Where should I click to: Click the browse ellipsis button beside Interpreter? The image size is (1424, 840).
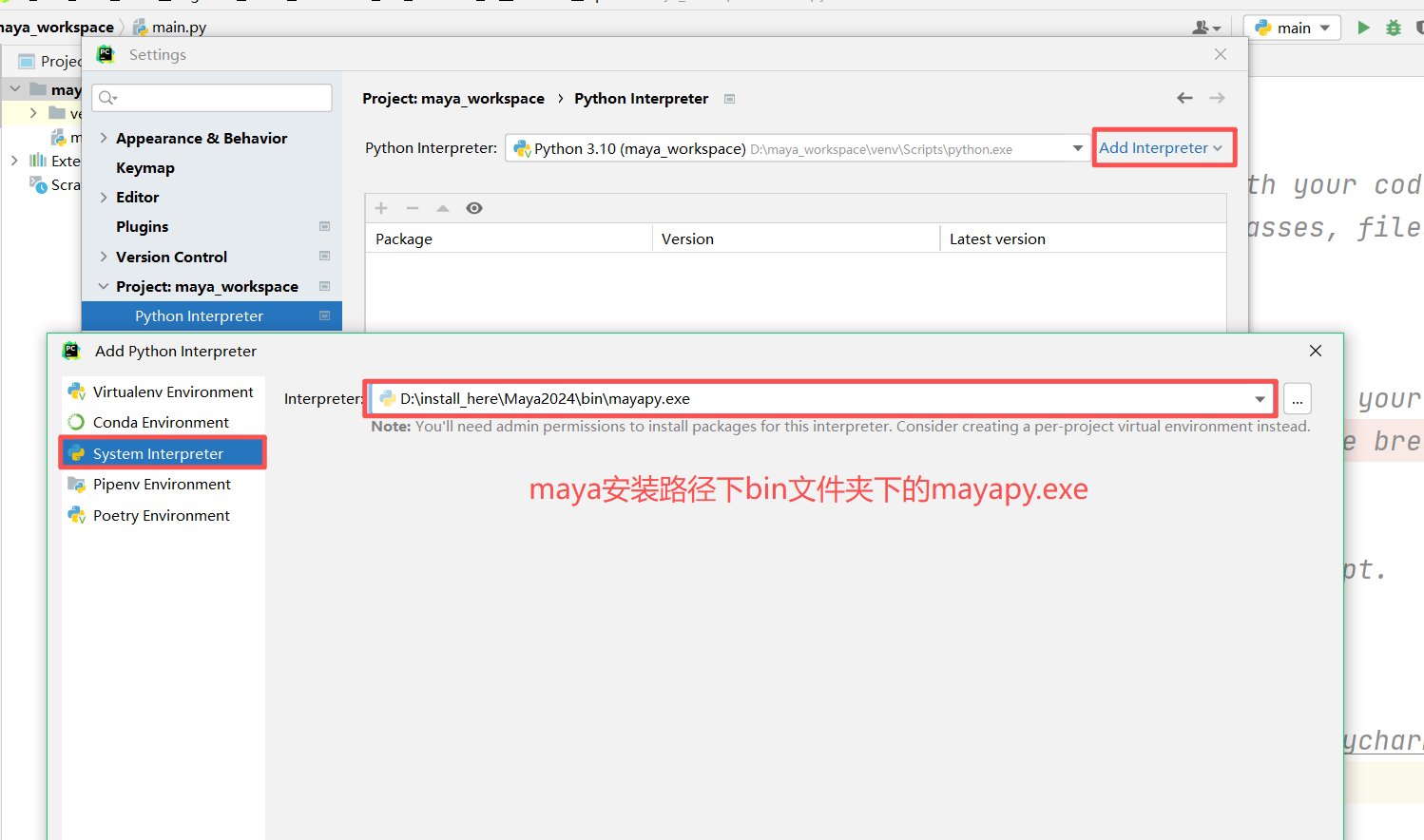pos(1298,399)
